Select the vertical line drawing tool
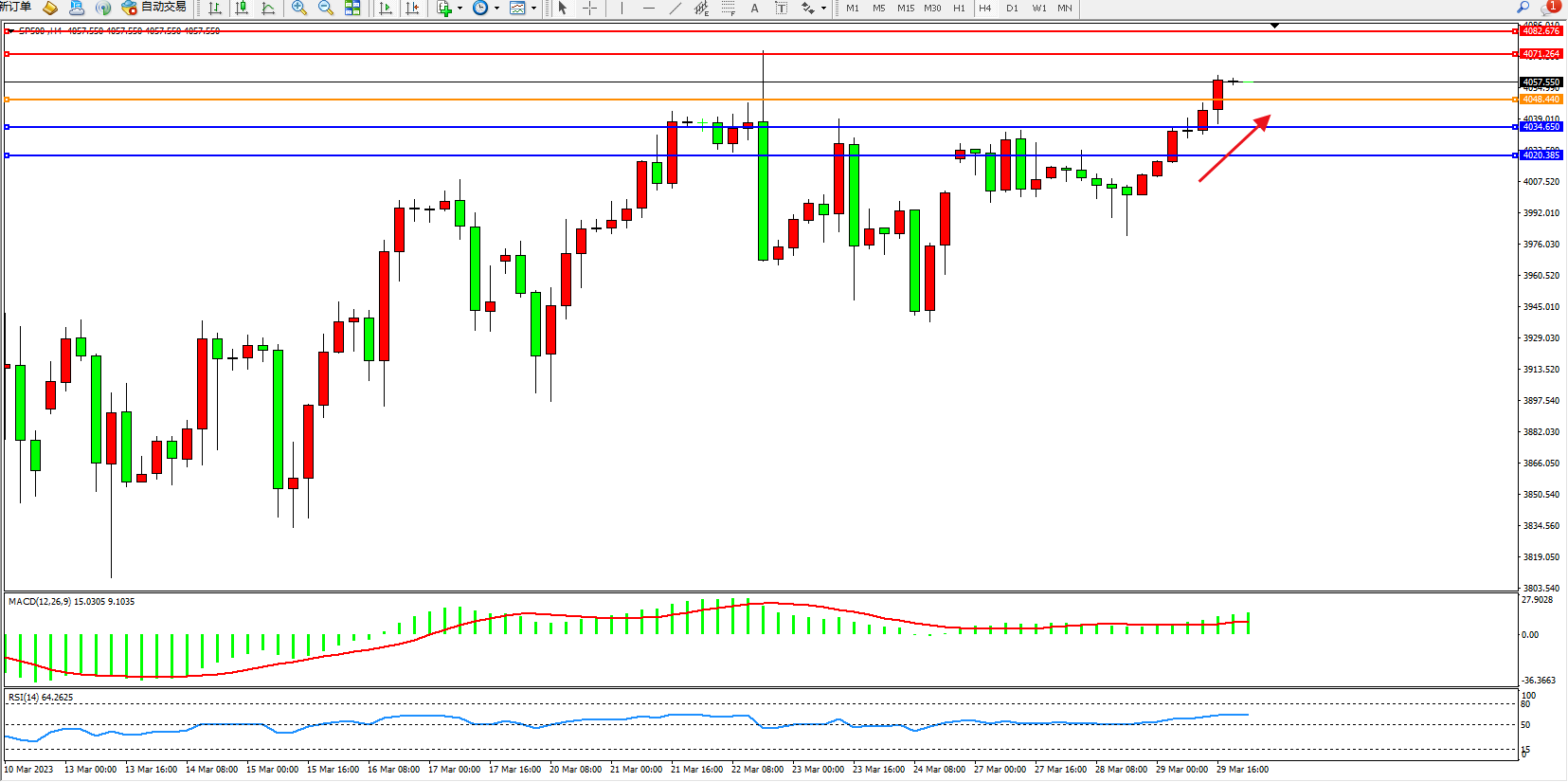1568x782 pixels. [x=622, y=9]
